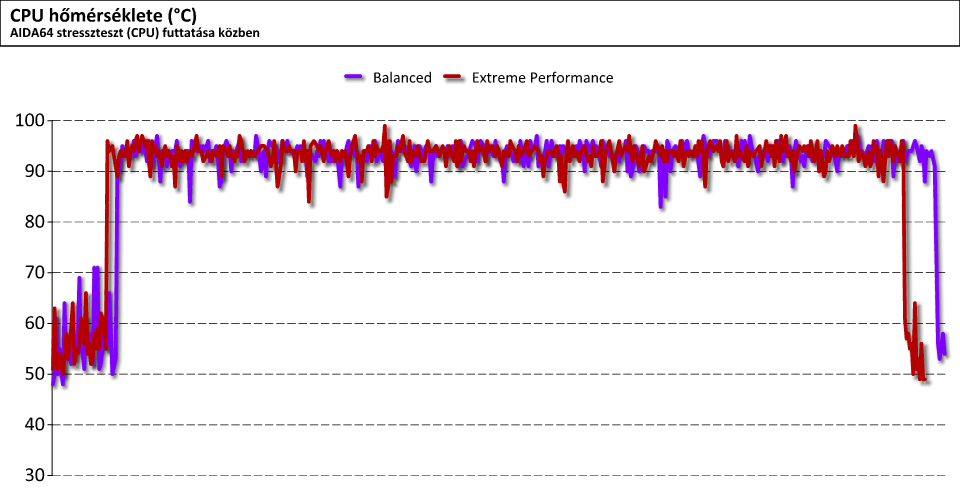Click the Extreme Performance legend label
This screenshot has height=500, width=960.
tap(542, 78)
